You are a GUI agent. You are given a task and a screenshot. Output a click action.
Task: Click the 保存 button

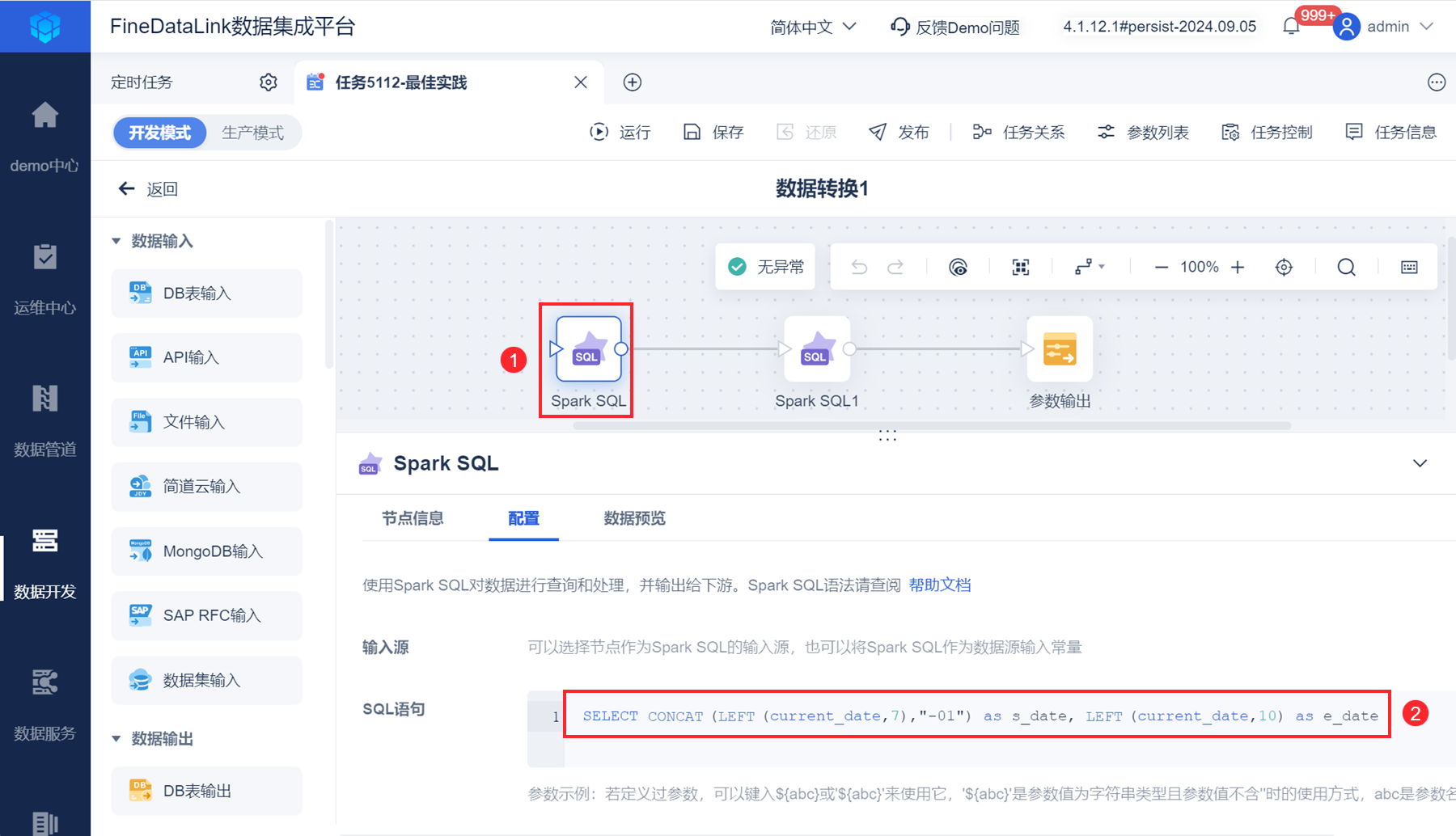click(x=713, y=133)
